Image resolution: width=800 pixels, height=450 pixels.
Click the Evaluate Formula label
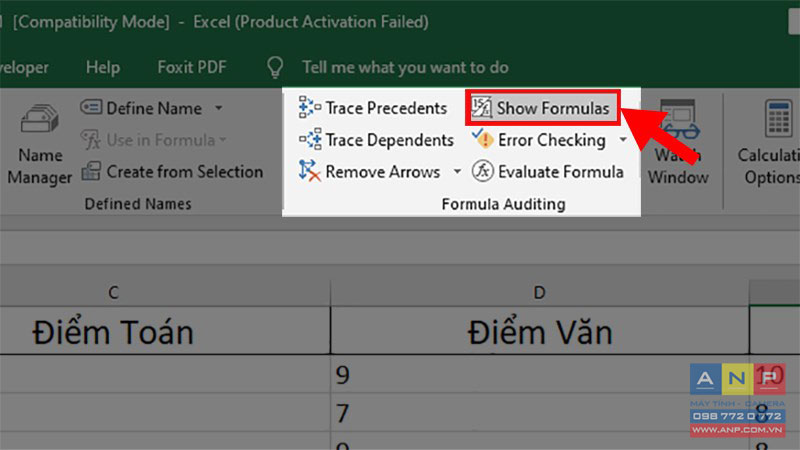(x=561, y=172)
